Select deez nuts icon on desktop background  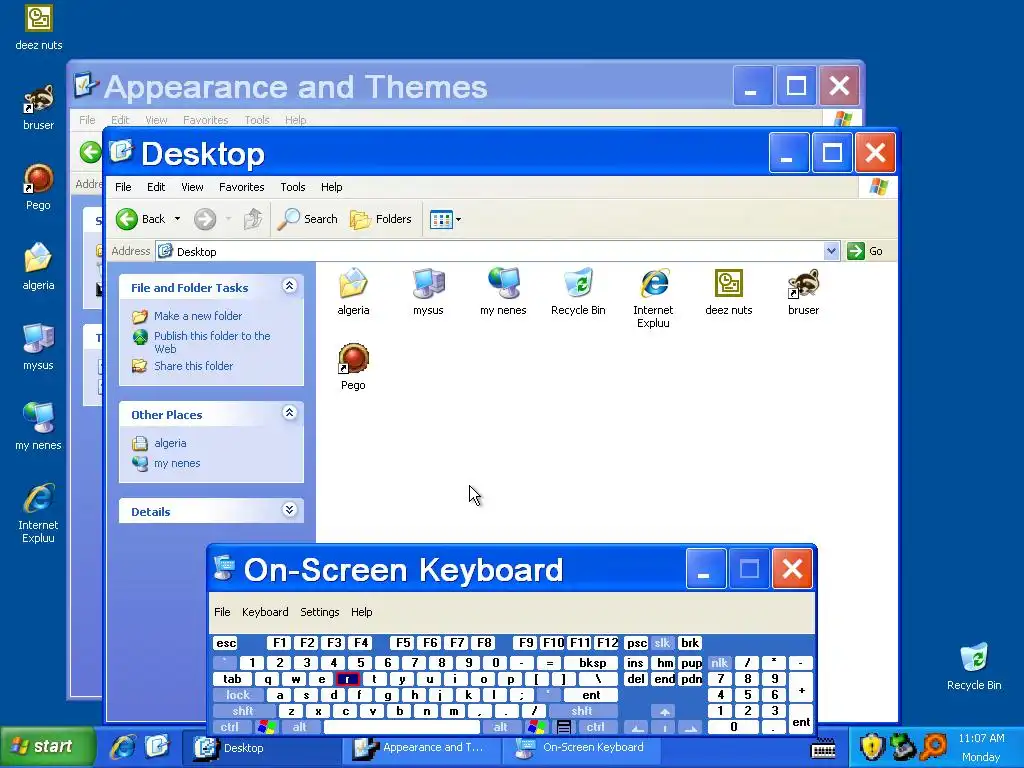(39, 27)
